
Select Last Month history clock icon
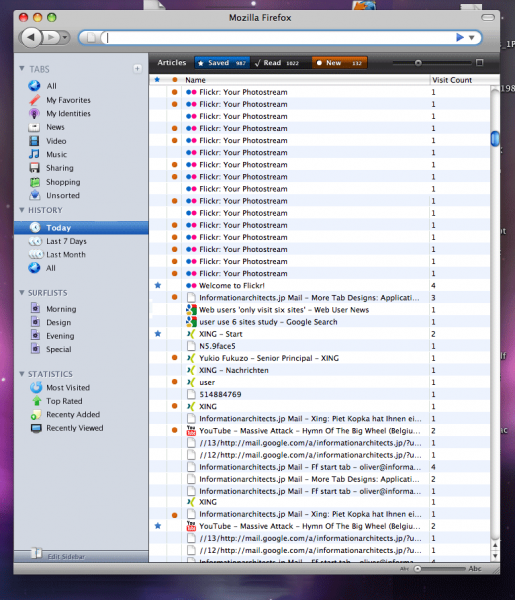36,254
